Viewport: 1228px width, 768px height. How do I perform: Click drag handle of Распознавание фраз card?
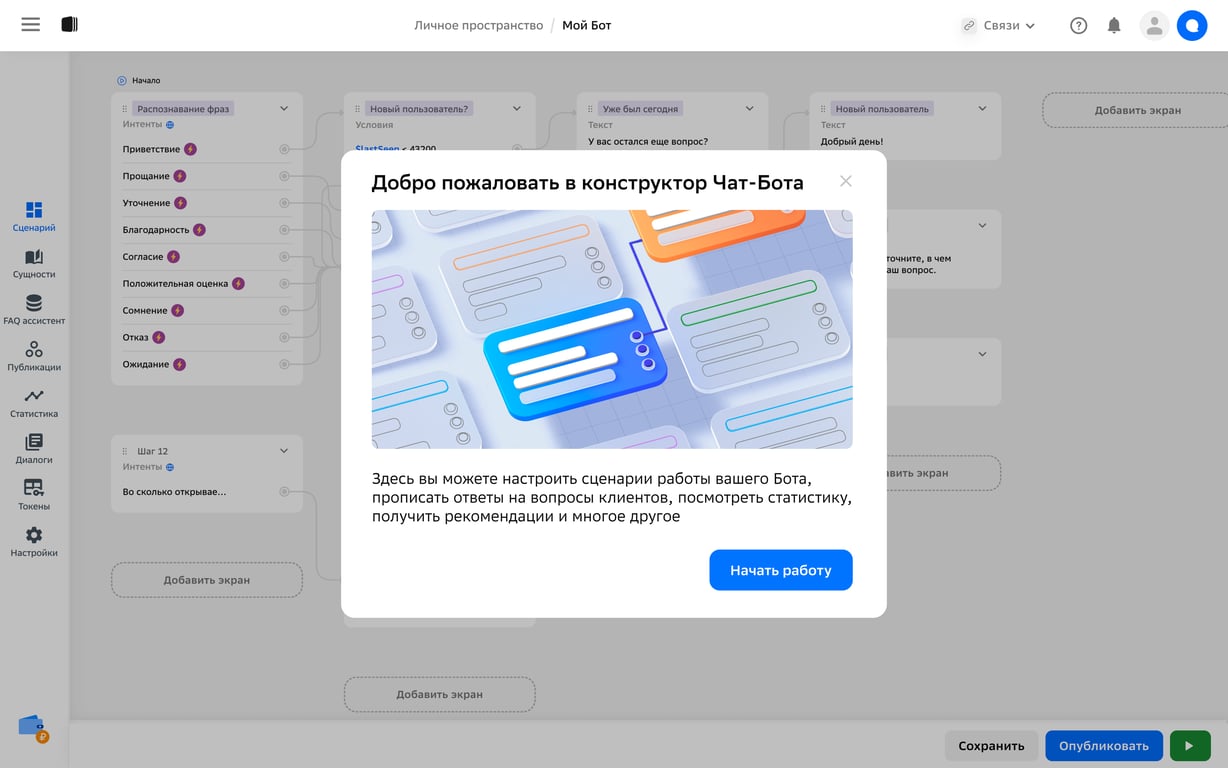(x=125, y=109)
